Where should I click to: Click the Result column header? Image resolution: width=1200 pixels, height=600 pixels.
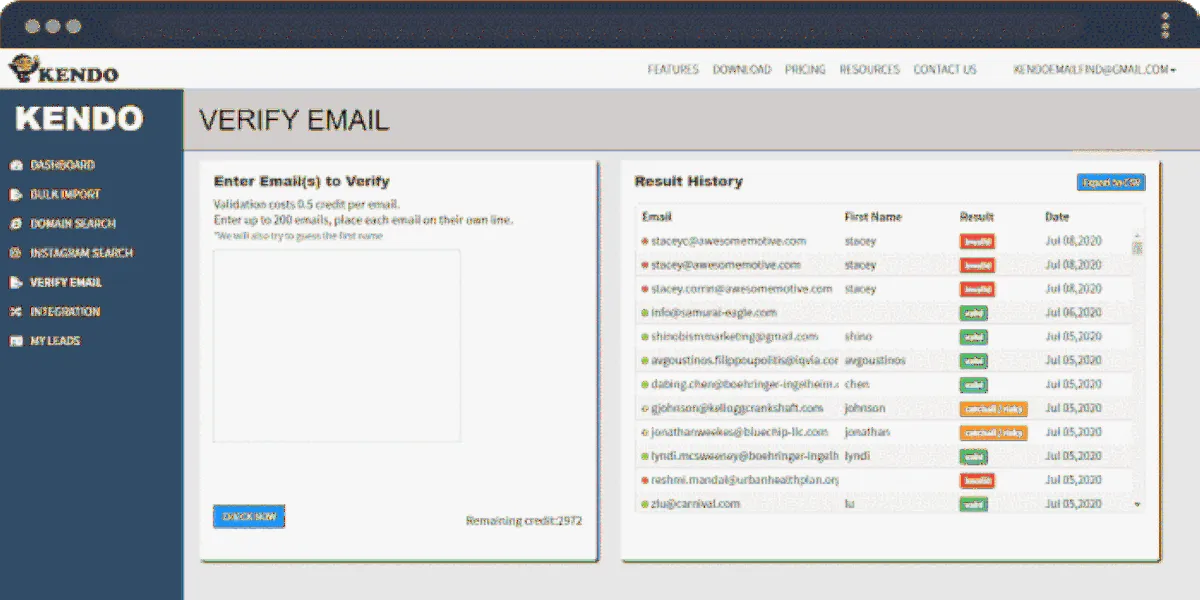click(976, 217)
